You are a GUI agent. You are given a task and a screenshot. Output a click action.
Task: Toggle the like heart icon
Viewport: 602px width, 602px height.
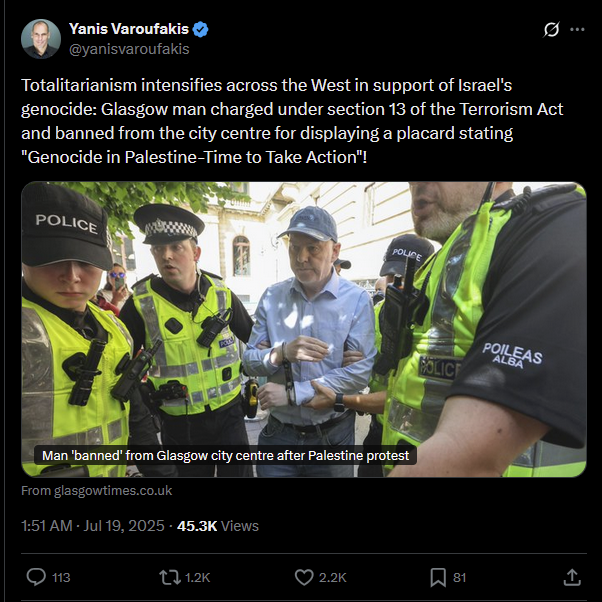pos(304,577)
